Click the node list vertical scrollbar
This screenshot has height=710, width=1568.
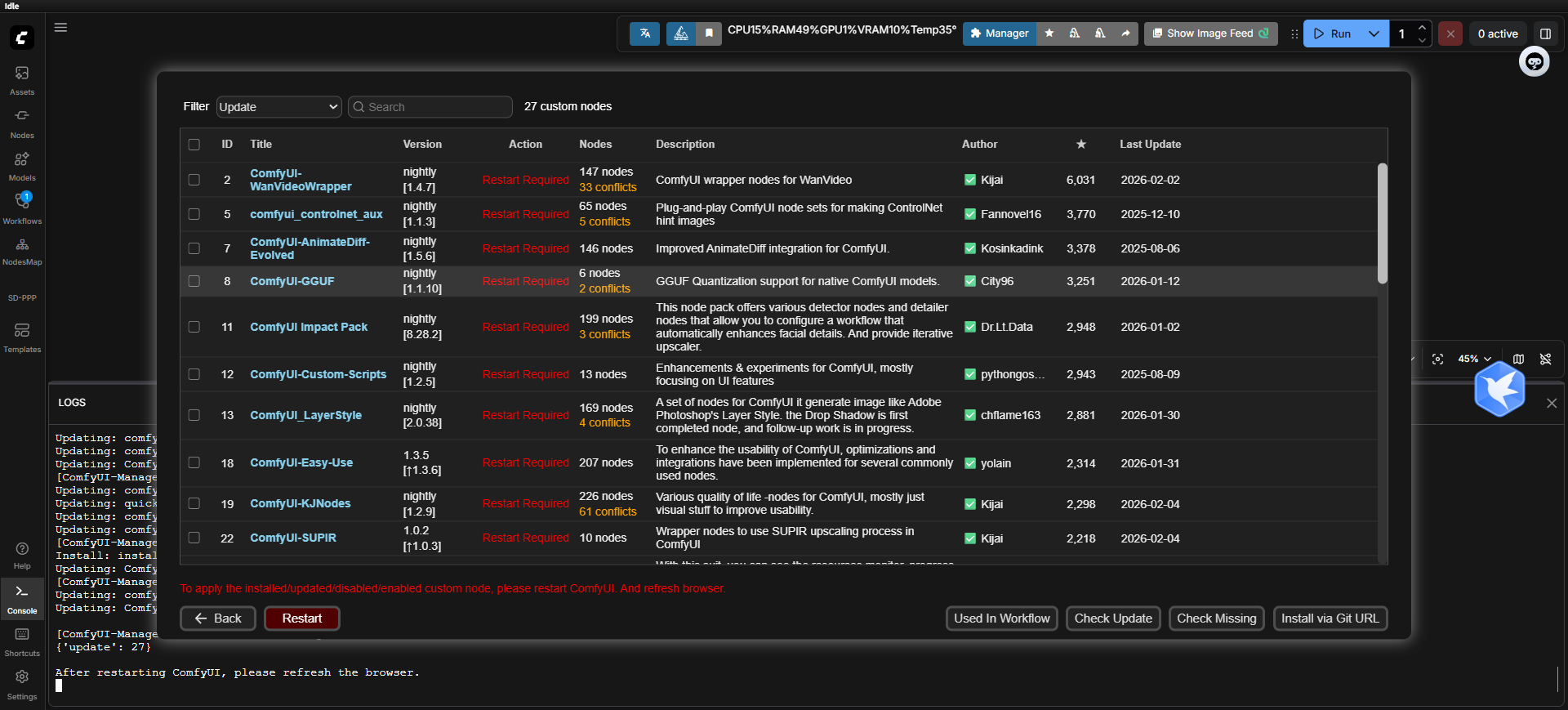click(x=1383, y=223)
